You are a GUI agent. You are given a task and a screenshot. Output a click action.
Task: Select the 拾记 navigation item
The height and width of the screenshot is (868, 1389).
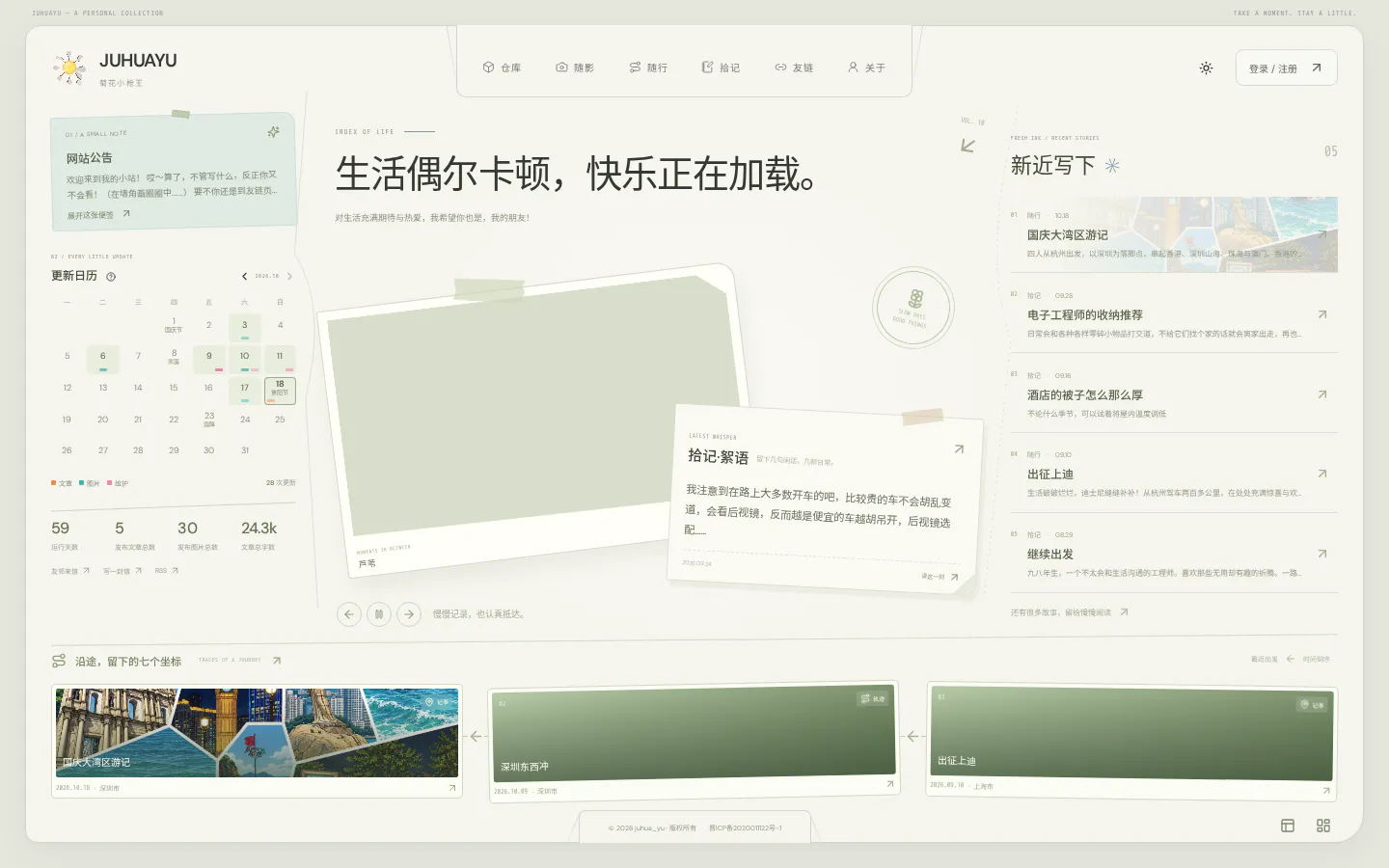point(721,68)
